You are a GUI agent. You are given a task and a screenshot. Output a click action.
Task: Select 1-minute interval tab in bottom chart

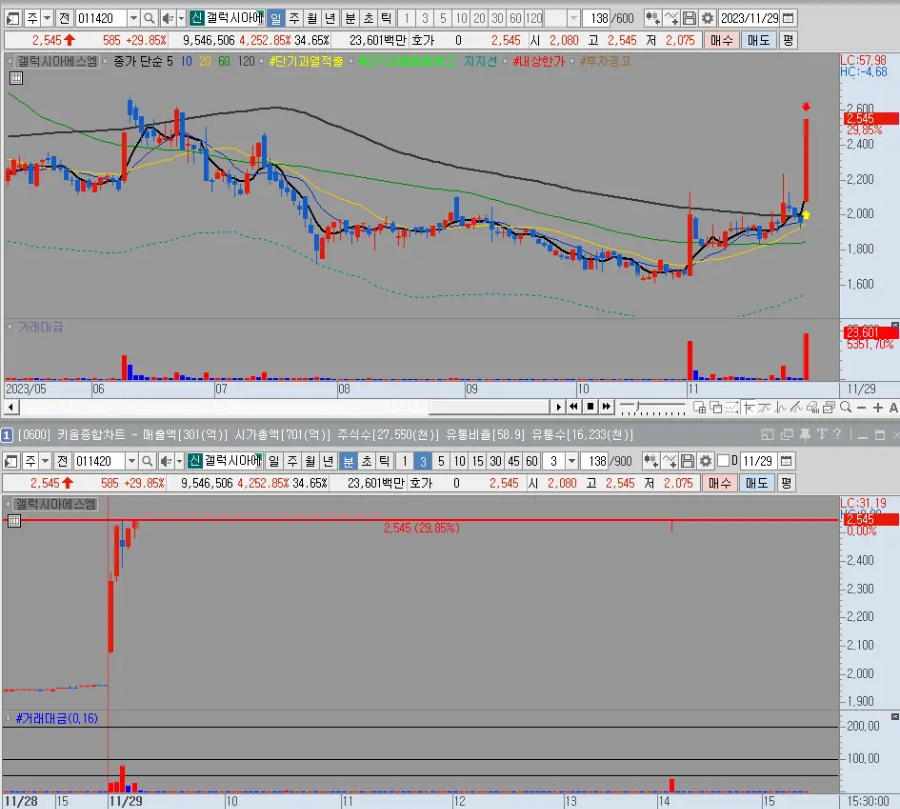(x=405, y=461)
